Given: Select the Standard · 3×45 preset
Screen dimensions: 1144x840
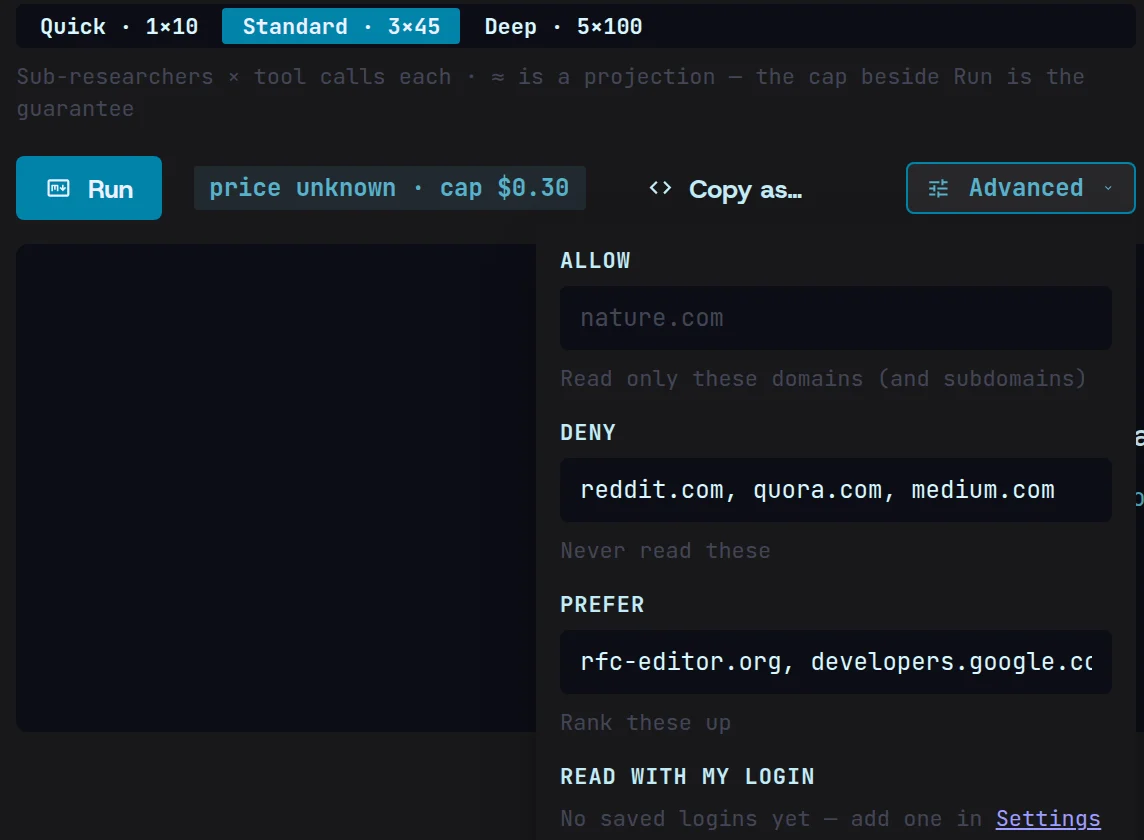Looking at the screenshot, I should click(341, 27).
